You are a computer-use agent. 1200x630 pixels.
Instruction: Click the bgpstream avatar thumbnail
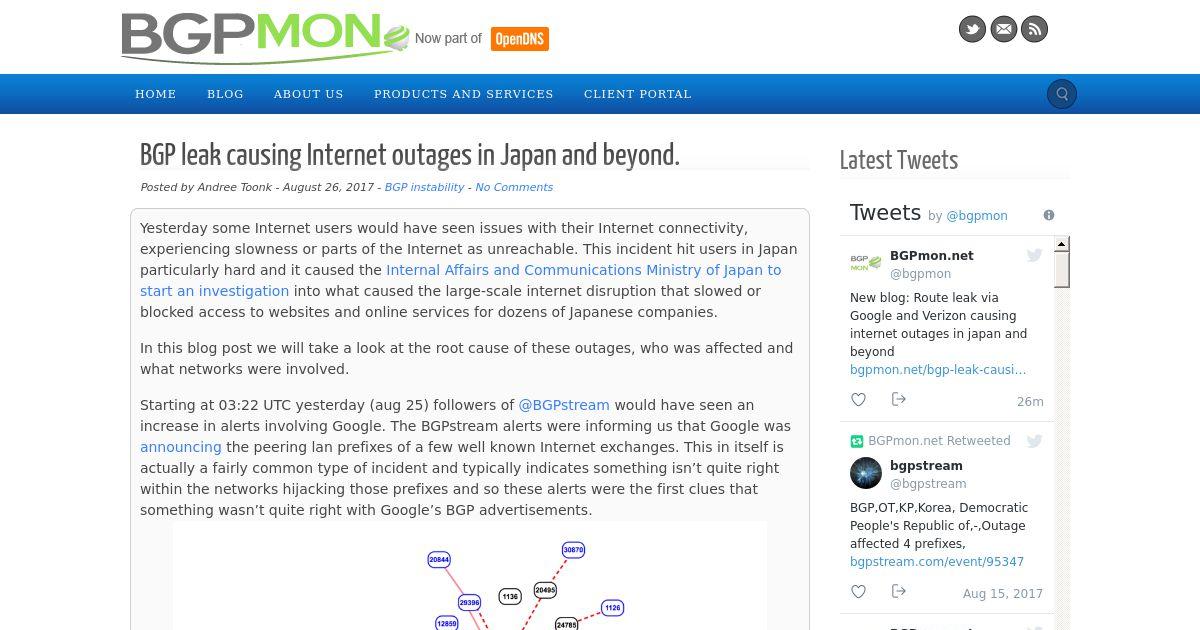(866, 473)
